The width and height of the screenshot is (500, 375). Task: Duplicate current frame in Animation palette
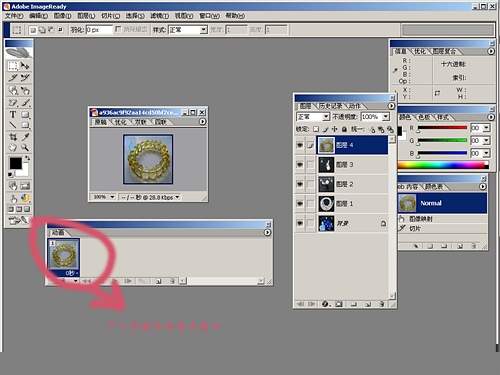(x=159, y=281)
